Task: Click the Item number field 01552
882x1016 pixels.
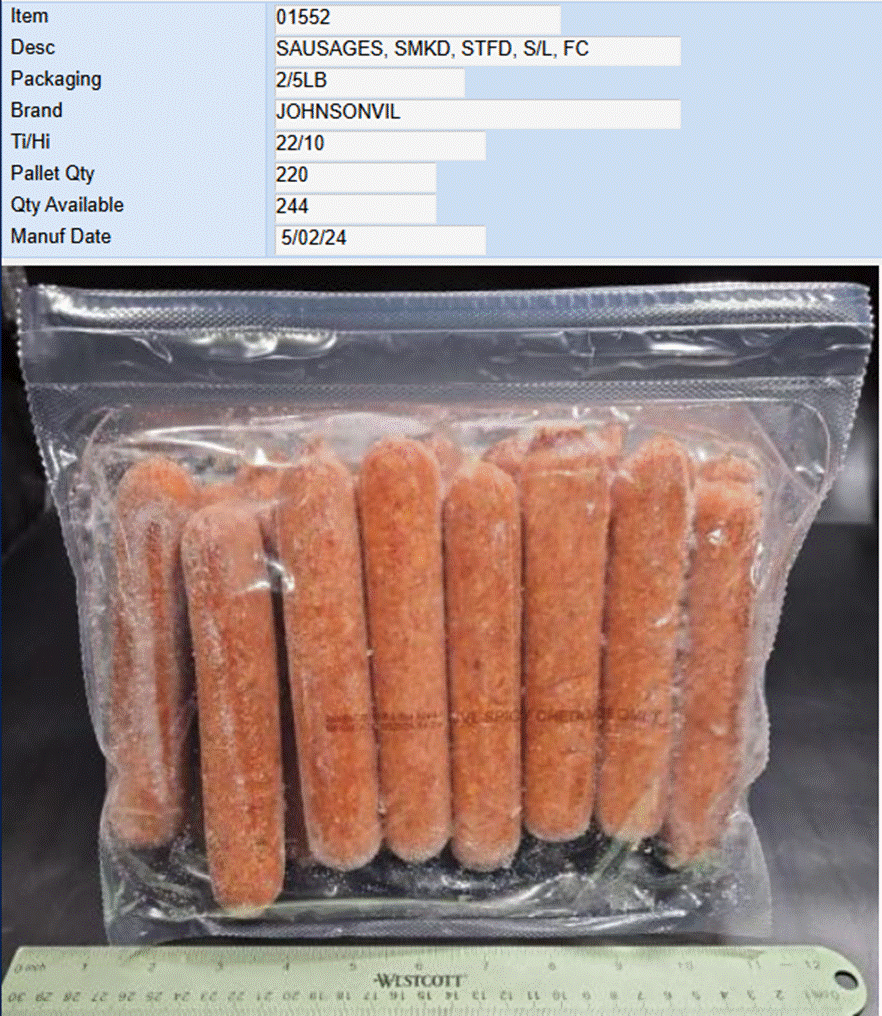Action: [417, 18]
